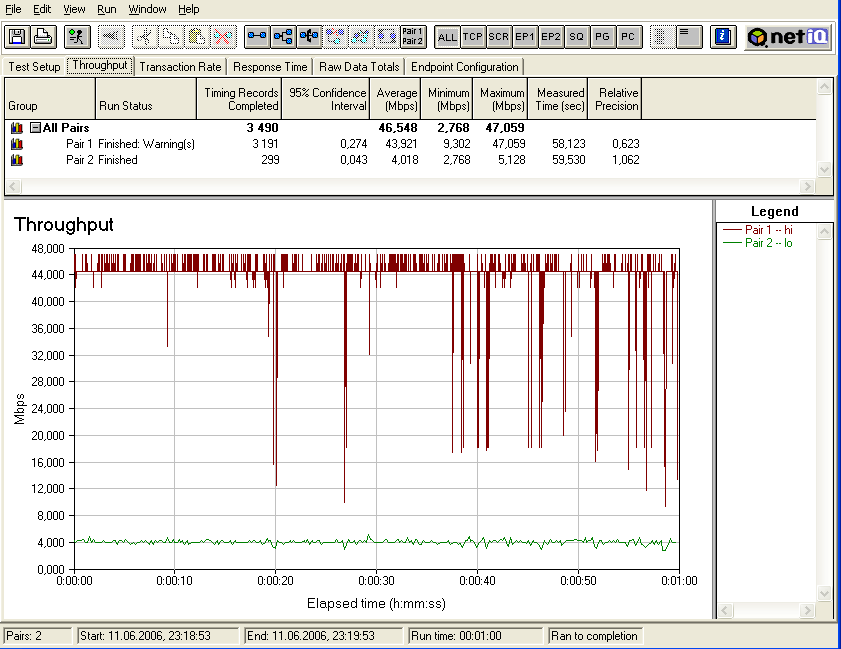Click the NetIQ logo button
The height and width of the screenshot is (649, 841).
coord(785,37)
